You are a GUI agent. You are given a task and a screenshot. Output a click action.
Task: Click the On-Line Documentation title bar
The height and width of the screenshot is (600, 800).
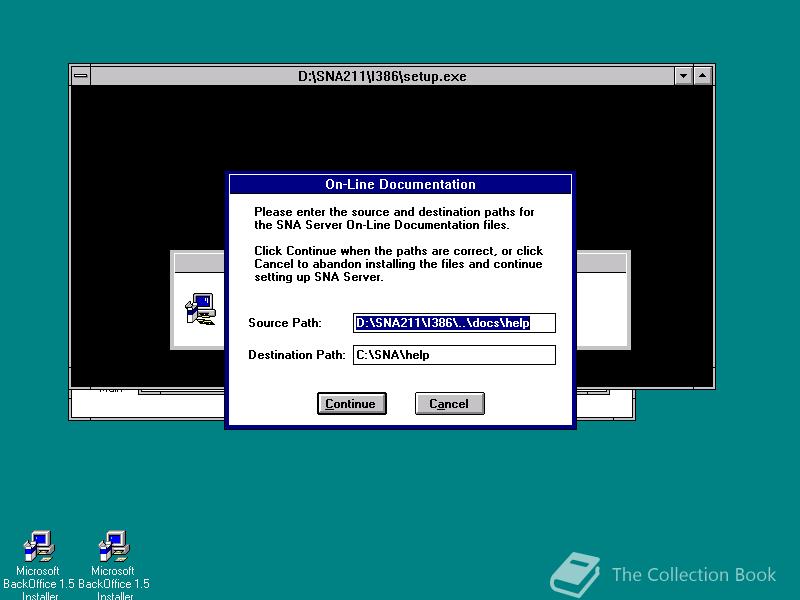click(401, 184)
